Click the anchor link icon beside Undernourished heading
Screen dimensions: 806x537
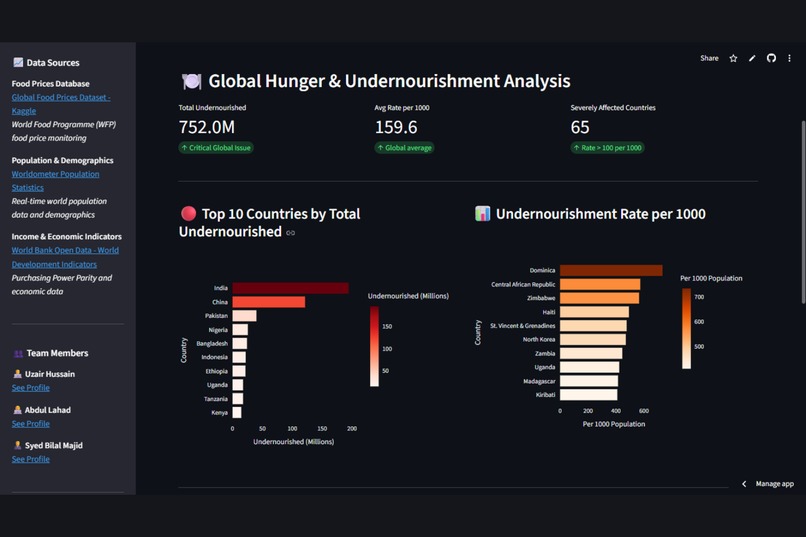pyautogui.click(x=290, y=233)
